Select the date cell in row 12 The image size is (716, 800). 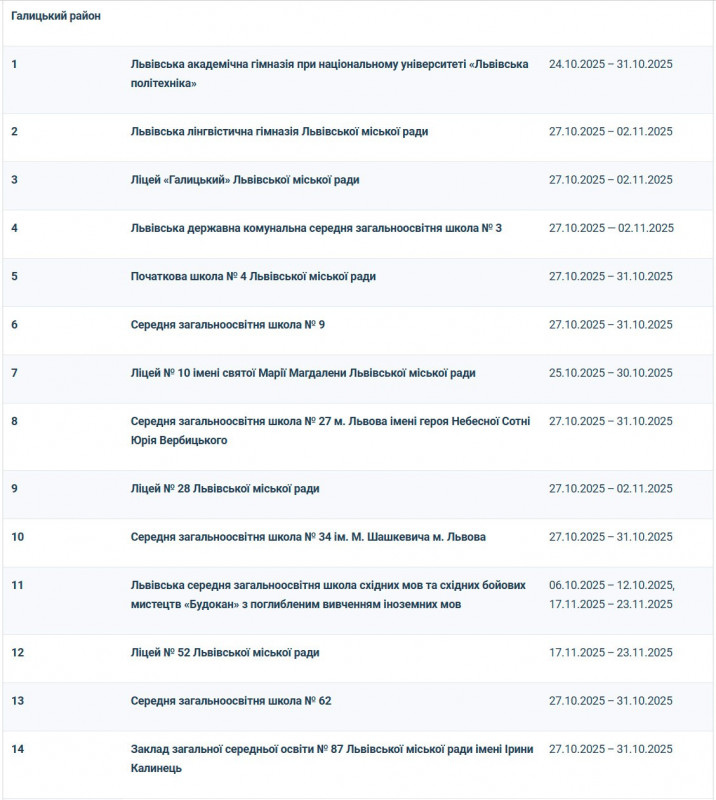pos(610,653)
